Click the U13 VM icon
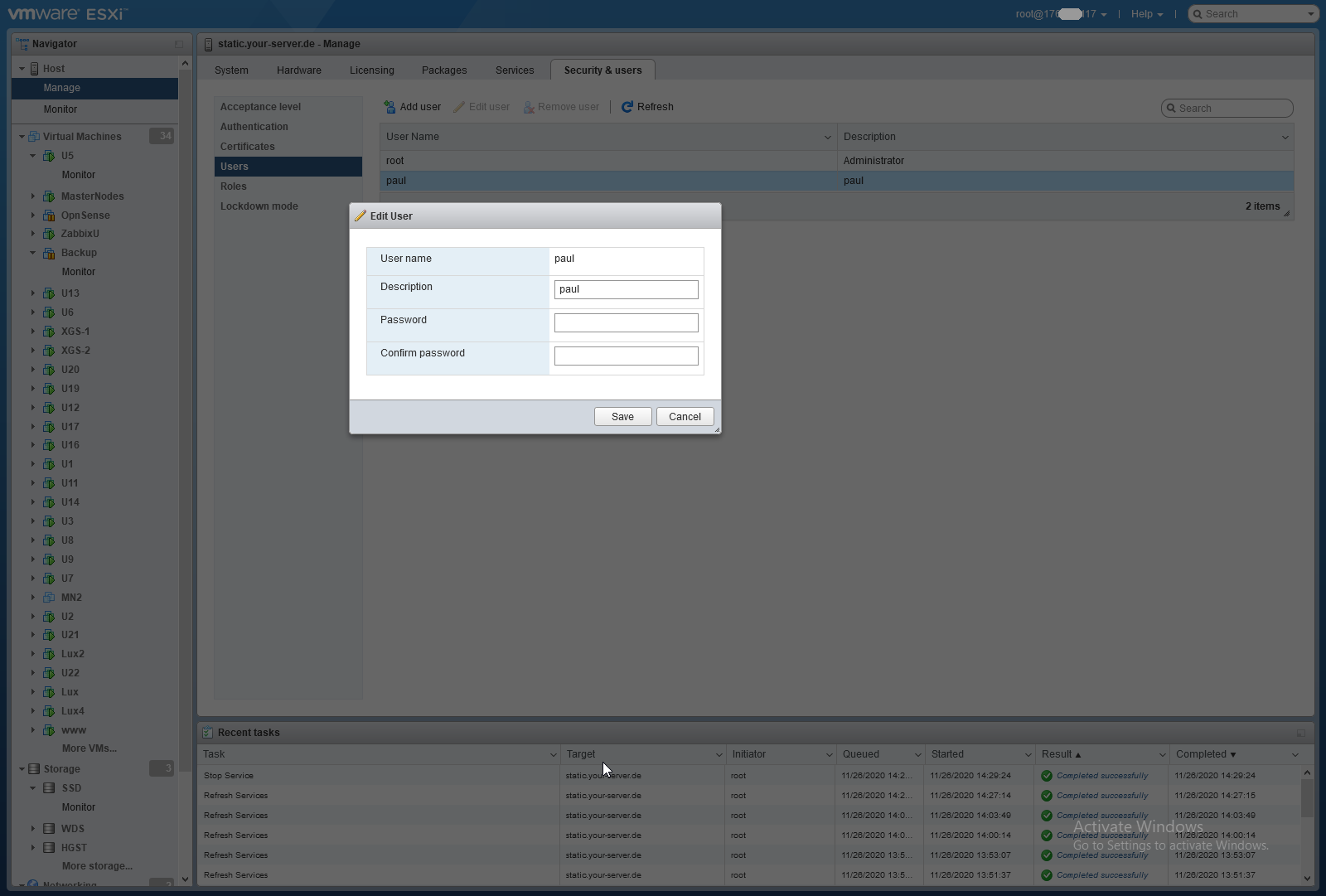1326x896 pixels. pyautogui.click(x=49, y=293)
